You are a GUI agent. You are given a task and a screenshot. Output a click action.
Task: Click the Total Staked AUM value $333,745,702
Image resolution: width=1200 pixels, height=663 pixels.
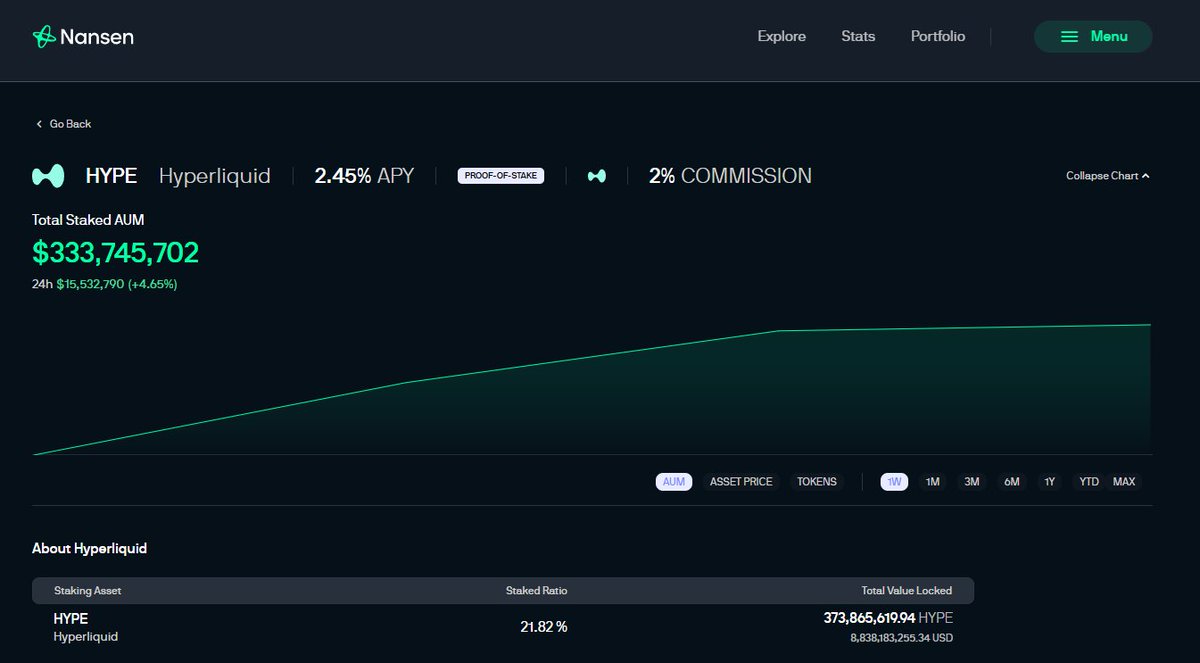[x=116, y=253]
